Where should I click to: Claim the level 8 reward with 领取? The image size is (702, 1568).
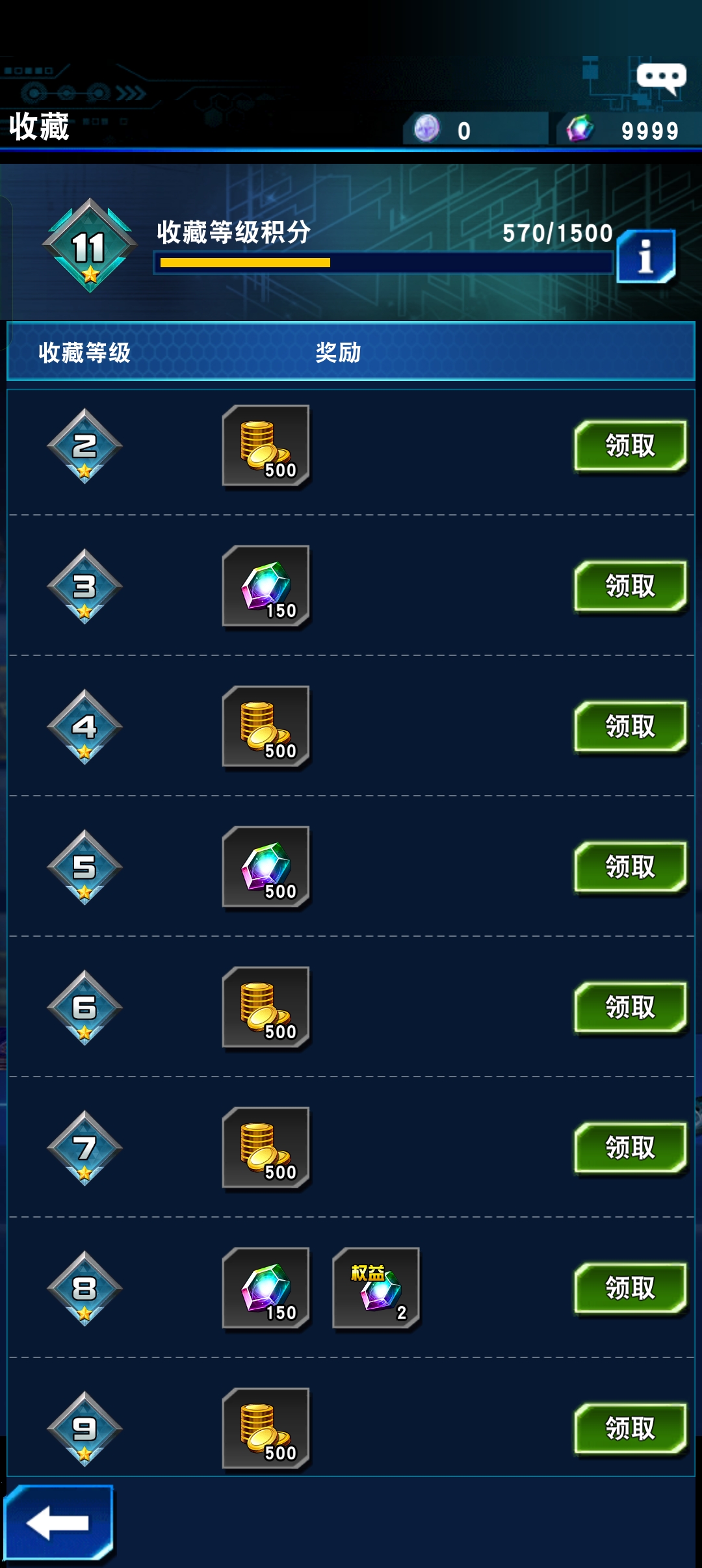pos(630,1288)
